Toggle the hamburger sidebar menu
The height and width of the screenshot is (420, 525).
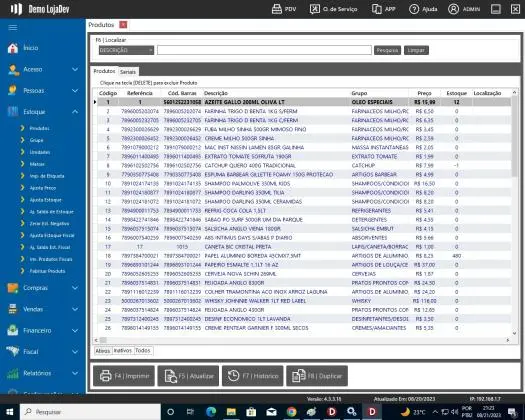13,27
